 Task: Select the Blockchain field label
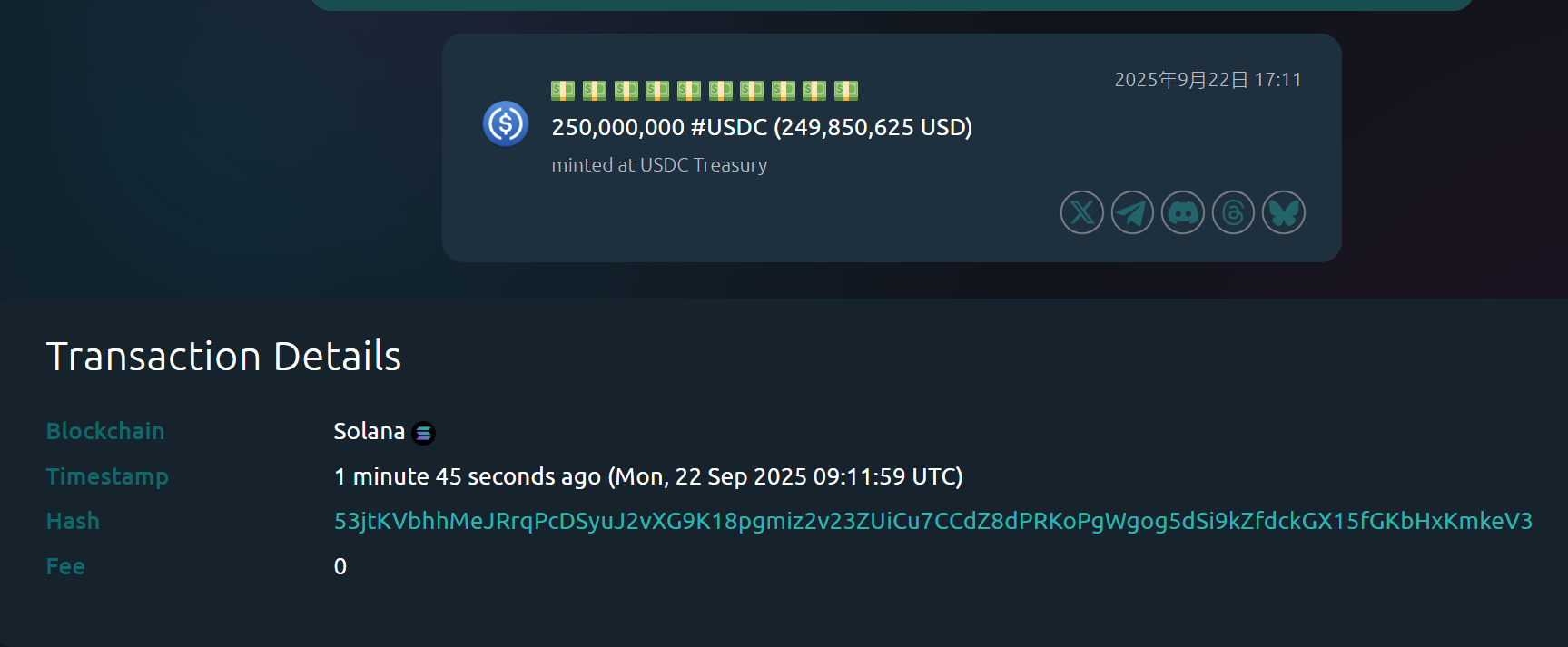pos(105,431)
